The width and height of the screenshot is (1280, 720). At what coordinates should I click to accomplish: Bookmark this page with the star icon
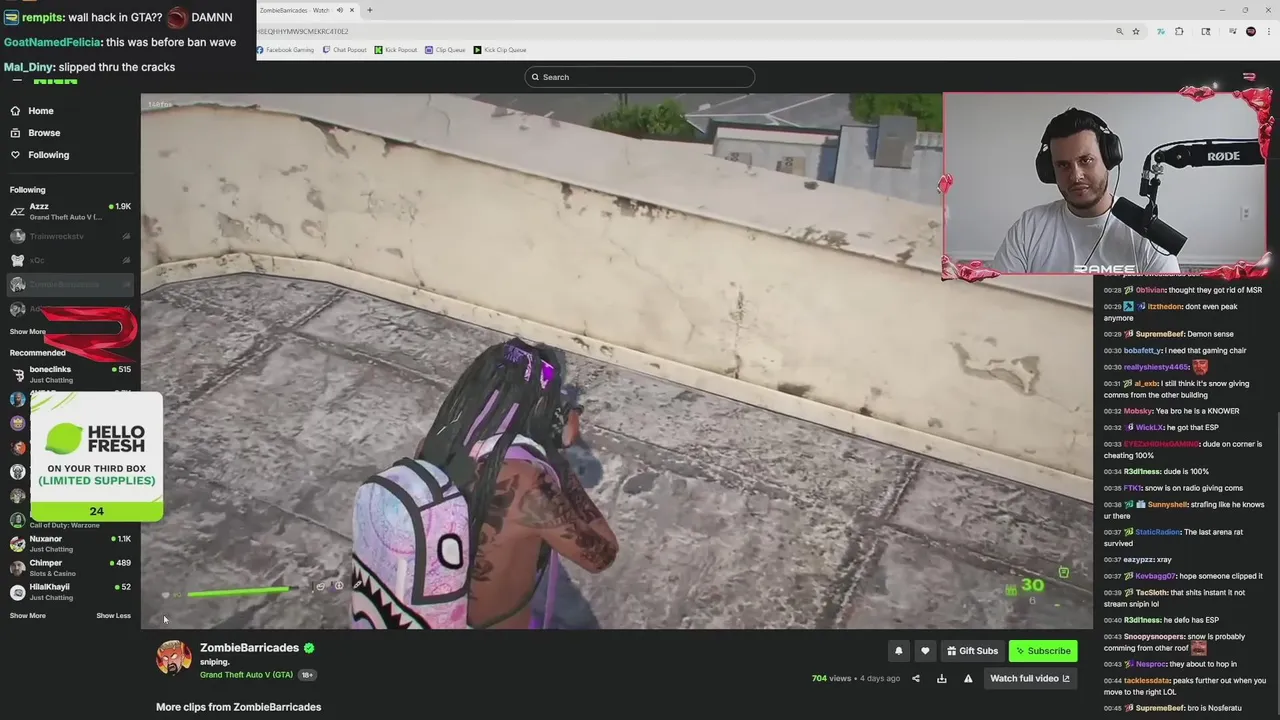click(x=1136, y=31)
